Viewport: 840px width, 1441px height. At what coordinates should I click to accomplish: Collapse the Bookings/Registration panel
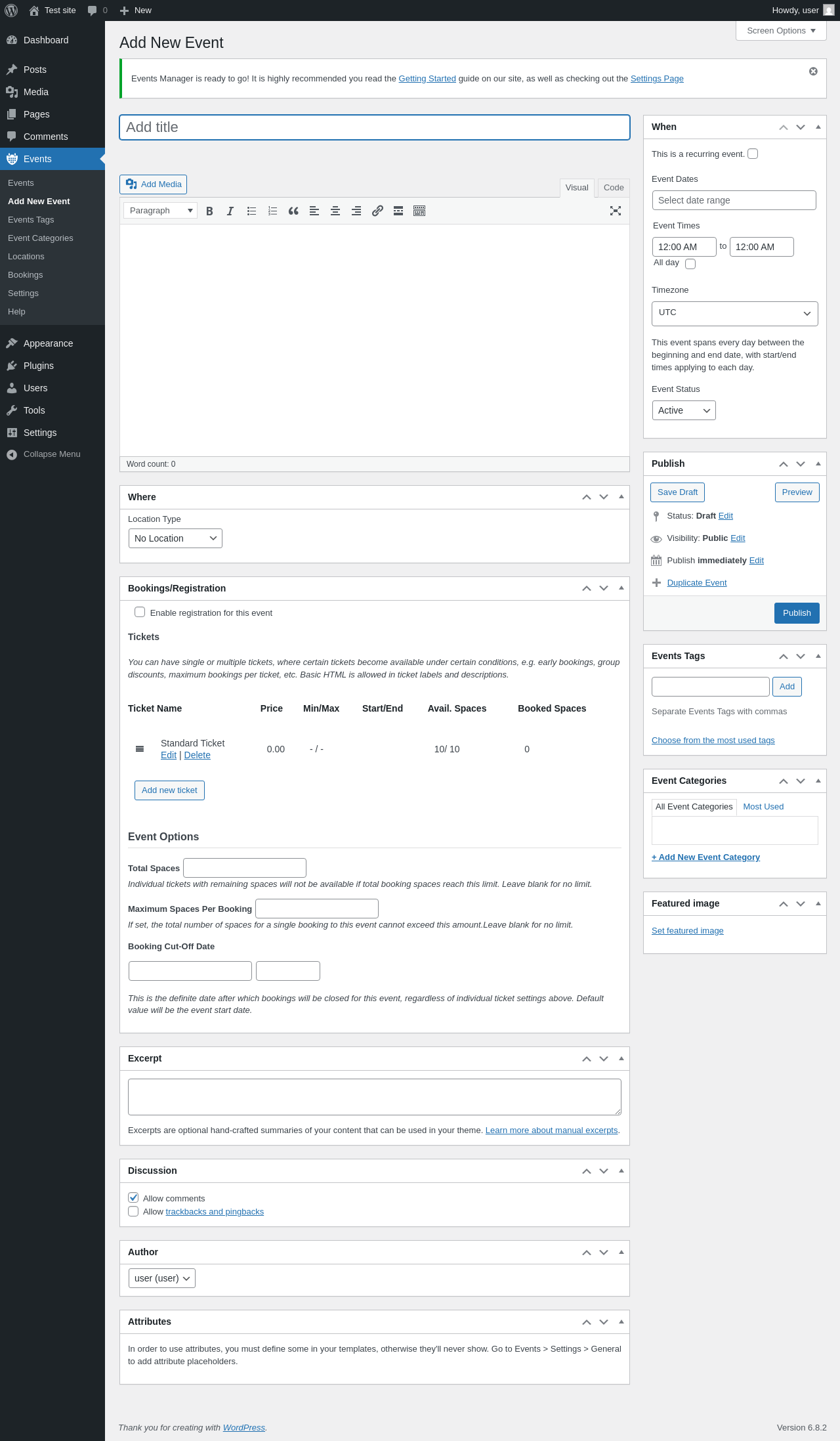point(621,588)
